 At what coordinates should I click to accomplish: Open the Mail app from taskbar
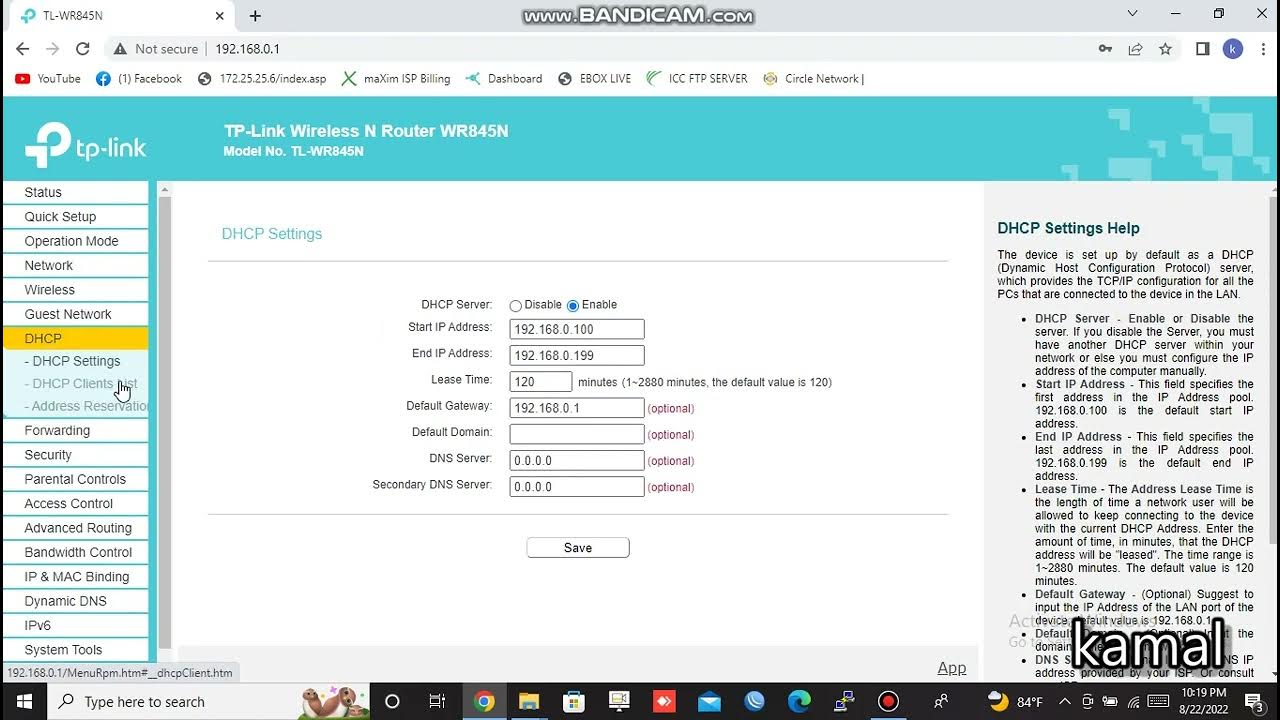coord(709,701)
